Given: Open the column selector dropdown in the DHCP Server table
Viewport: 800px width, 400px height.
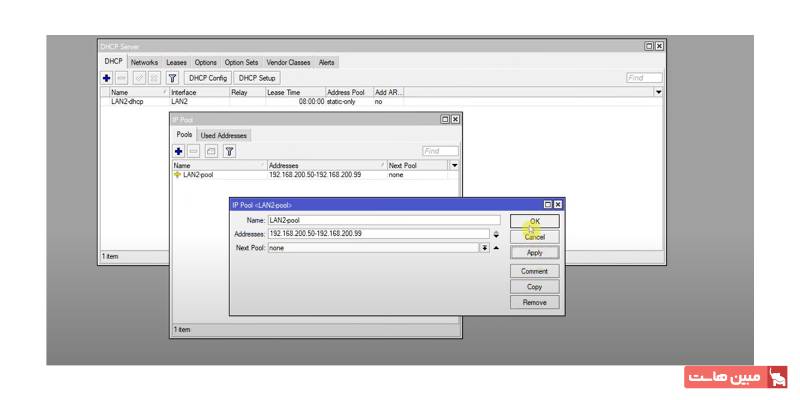Looking at the screenshot, I should (658, 92).
